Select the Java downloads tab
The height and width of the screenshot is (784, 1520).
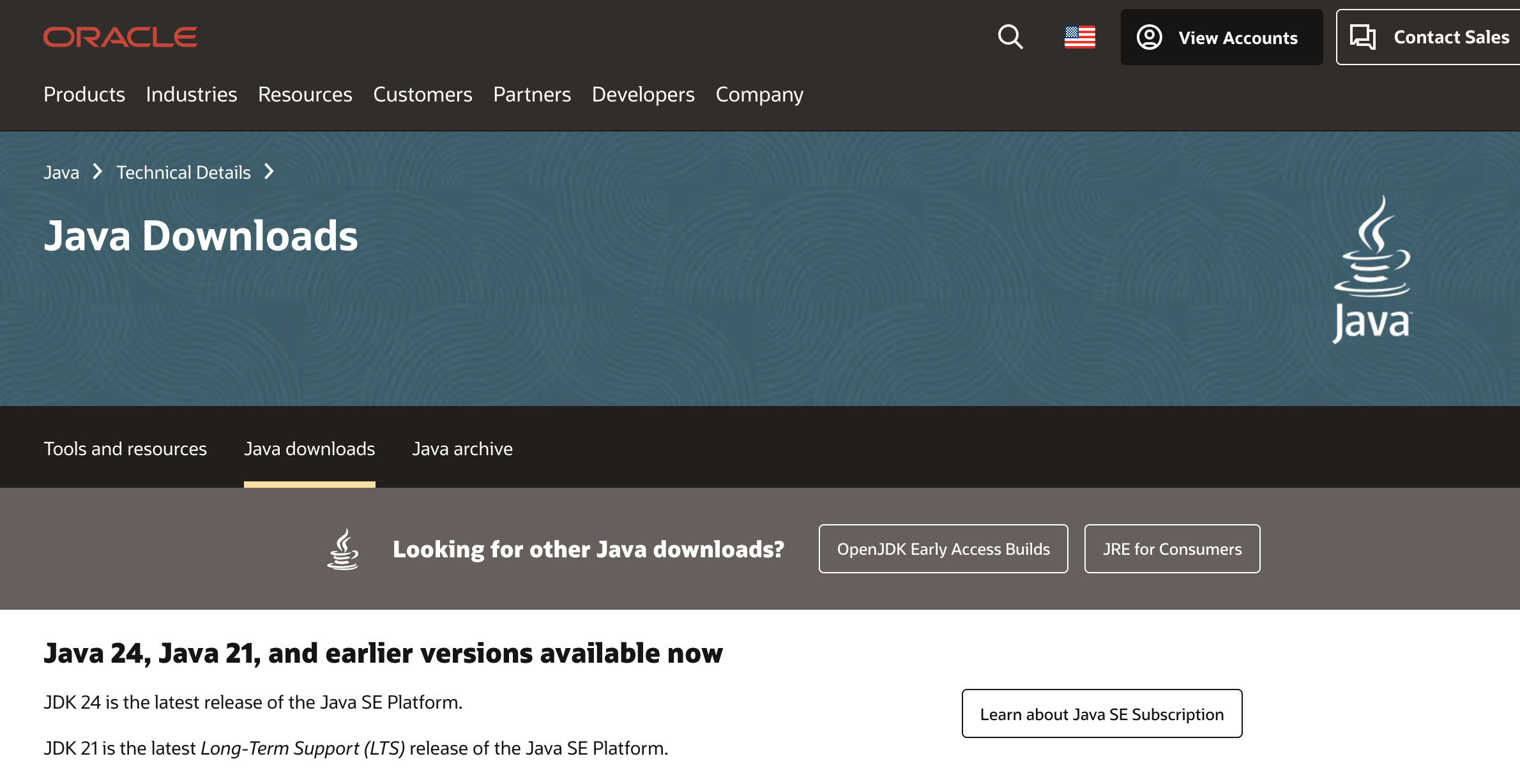pos(309,449)
